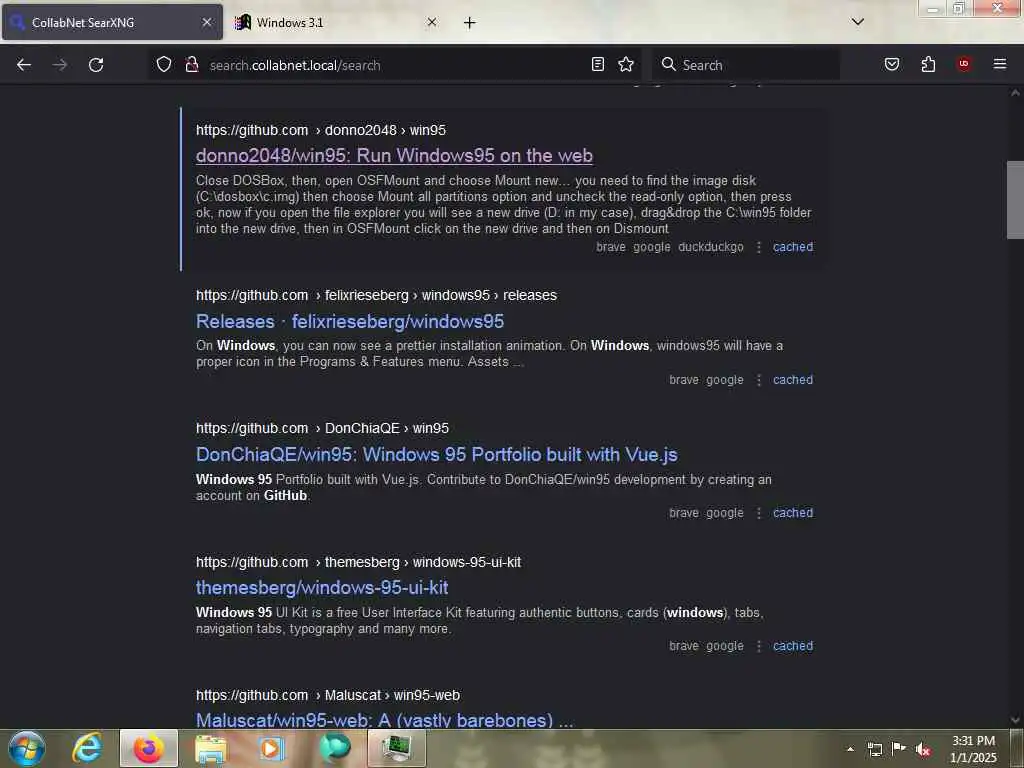Open cached link for themesberg result
This screenshot has height=768, width=1024.
pyautogui.click(x=793, y=645)
